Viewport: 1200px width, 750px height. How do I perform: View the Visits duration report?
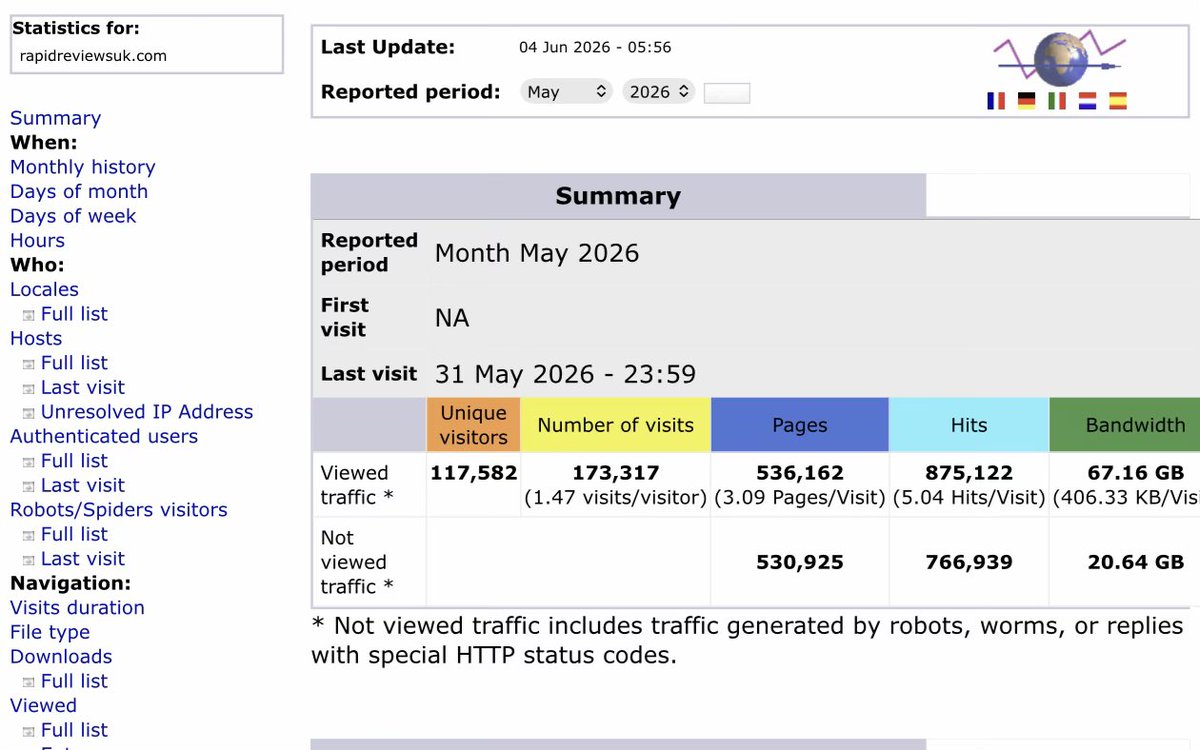point(77,608)
